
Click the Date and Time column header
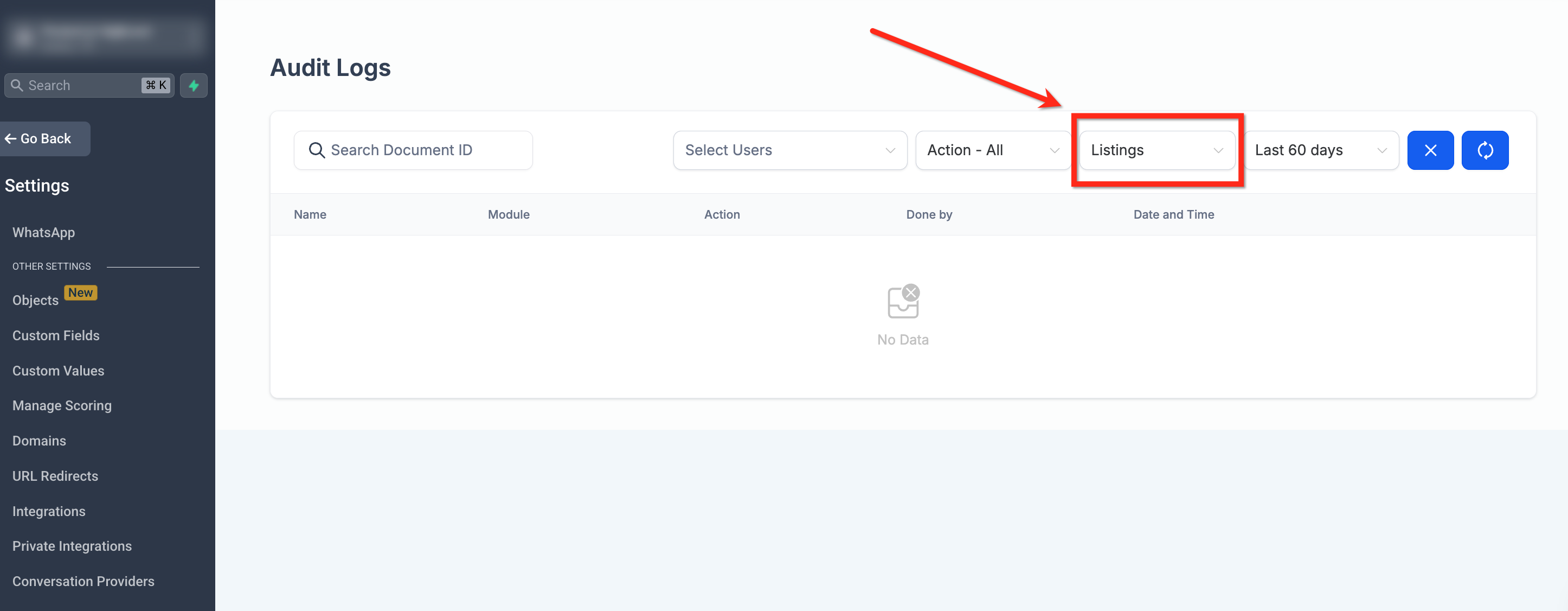(x=1173, y=214)
